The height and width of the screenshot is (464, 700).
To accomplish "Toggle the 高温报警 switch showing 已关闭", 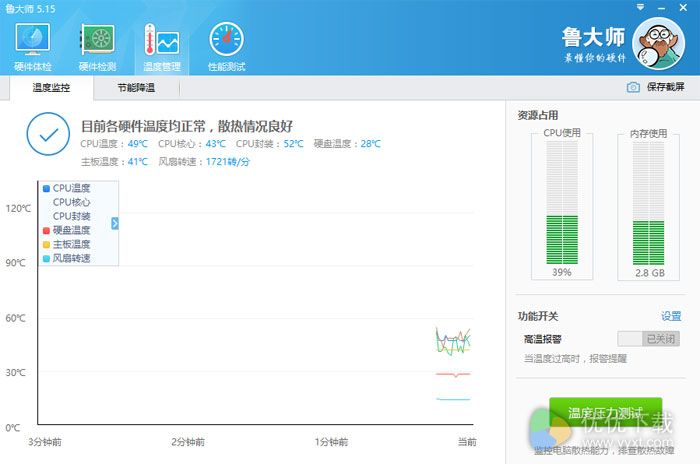I will tap(649, 339).
